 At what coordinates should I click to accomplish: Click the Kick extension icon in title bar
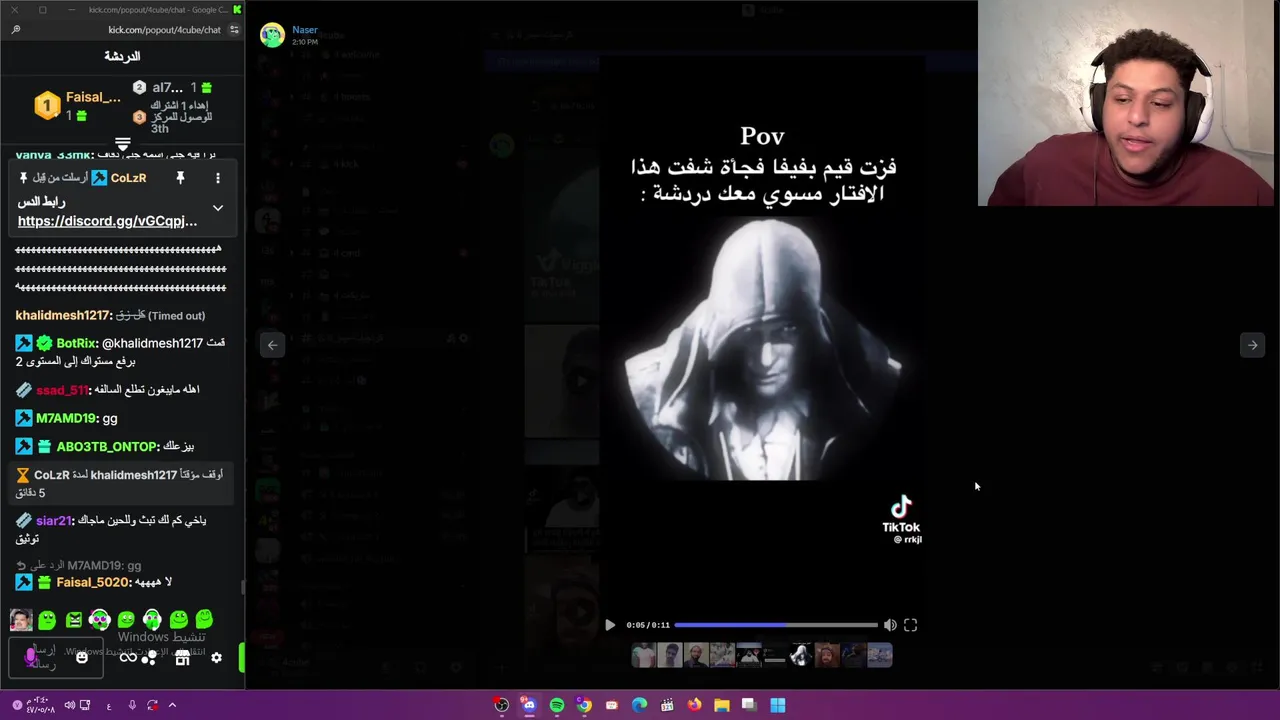click(x=237, y=10)
